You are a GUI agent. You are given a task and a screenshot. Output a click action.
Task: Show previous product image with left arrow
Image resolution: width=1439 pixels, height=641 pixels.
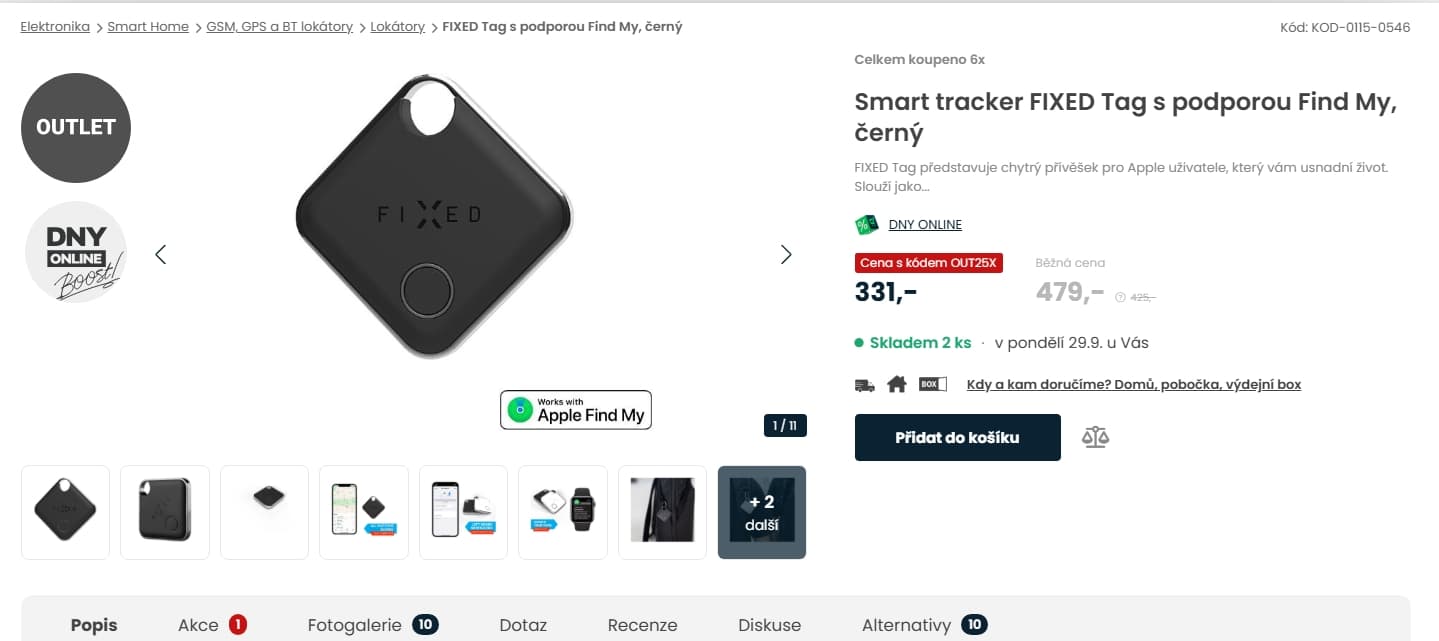click(x=161, y=255)
